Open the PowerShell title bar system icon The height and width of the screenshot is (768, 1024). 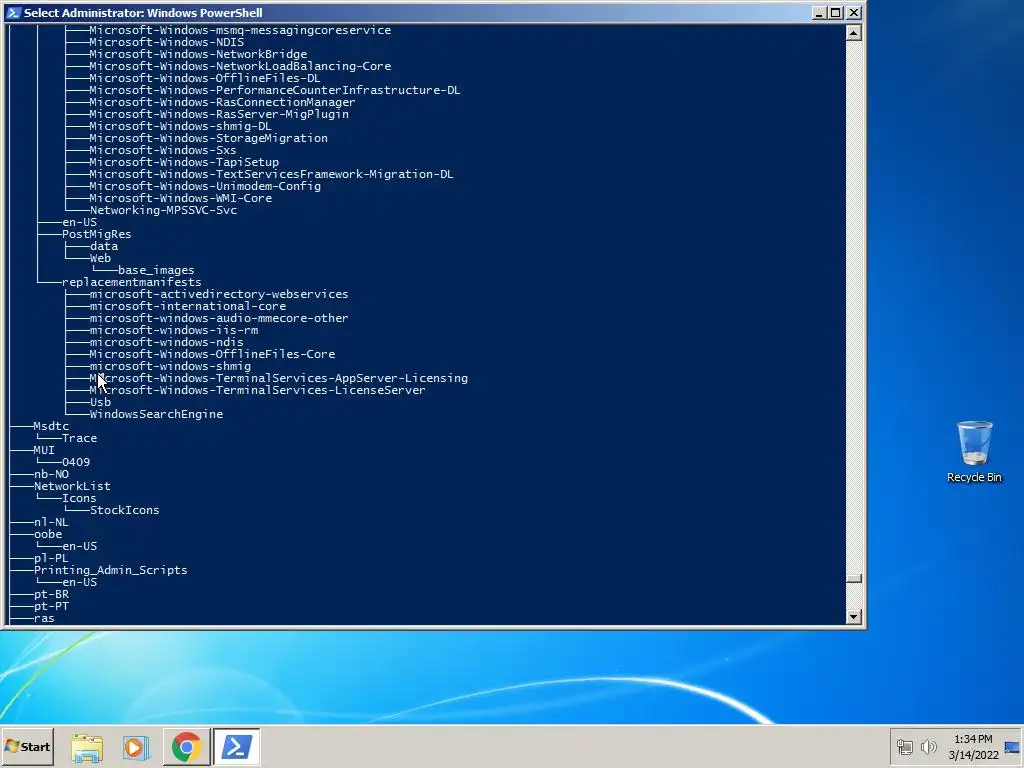click(x=13, y=12)
